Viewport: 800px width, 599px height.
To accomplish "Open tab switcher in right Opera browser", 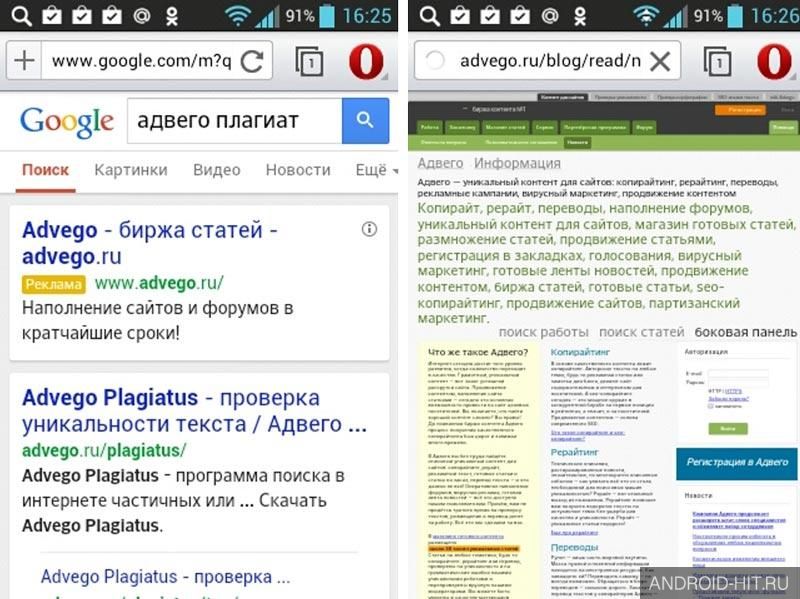I will 717,61.
